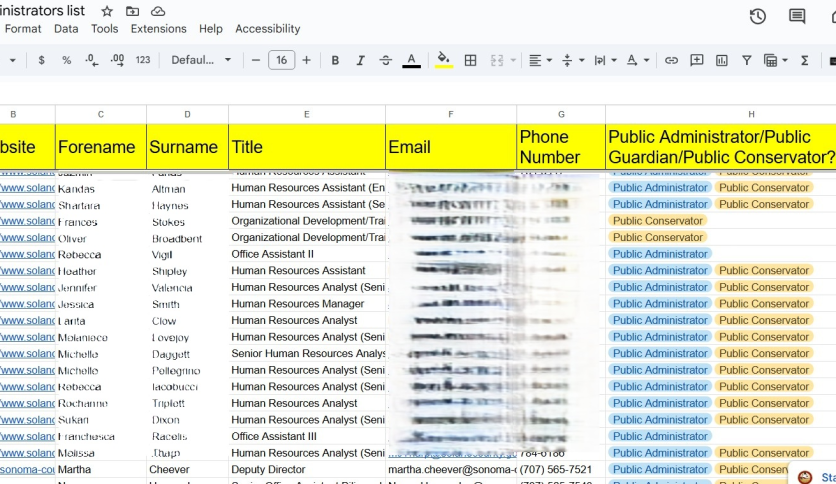836x484 pixels.
Task: Select the Office Assistant III cell
Action: pyautogui.click(x=307, y=437)
